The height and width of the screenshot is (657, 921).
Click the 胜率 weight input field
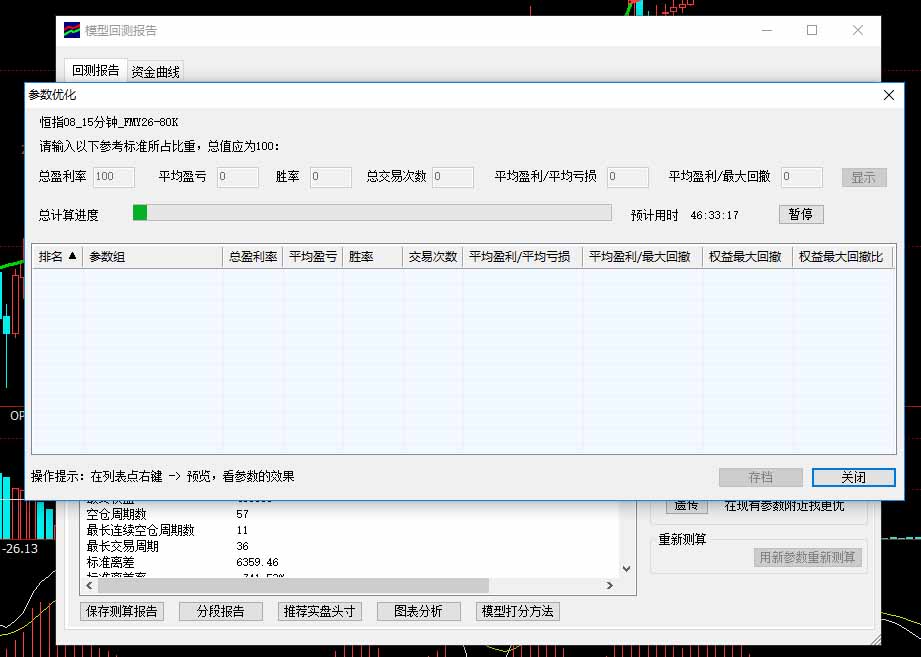coord(330,177)
